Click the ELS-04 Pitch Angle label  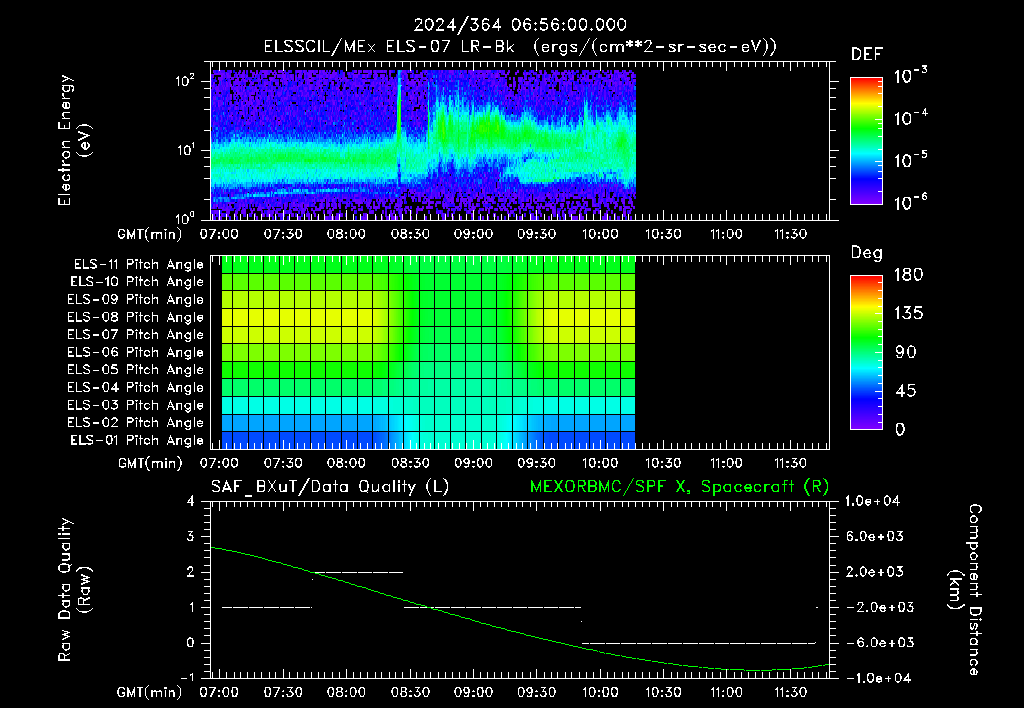click(x=136, y=388)
